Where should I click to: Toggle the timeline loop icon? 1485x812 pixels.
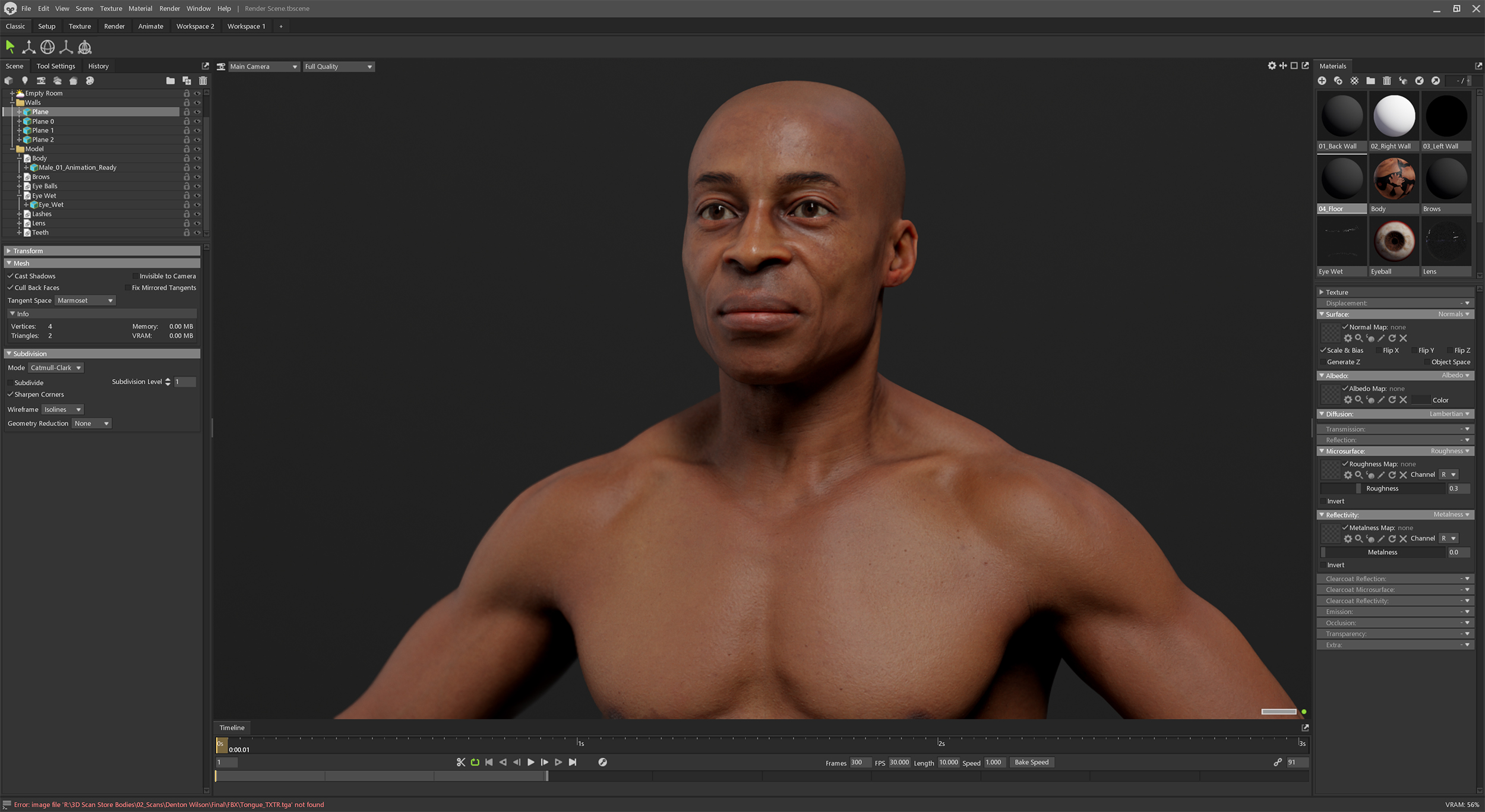[x=475, y=762]
